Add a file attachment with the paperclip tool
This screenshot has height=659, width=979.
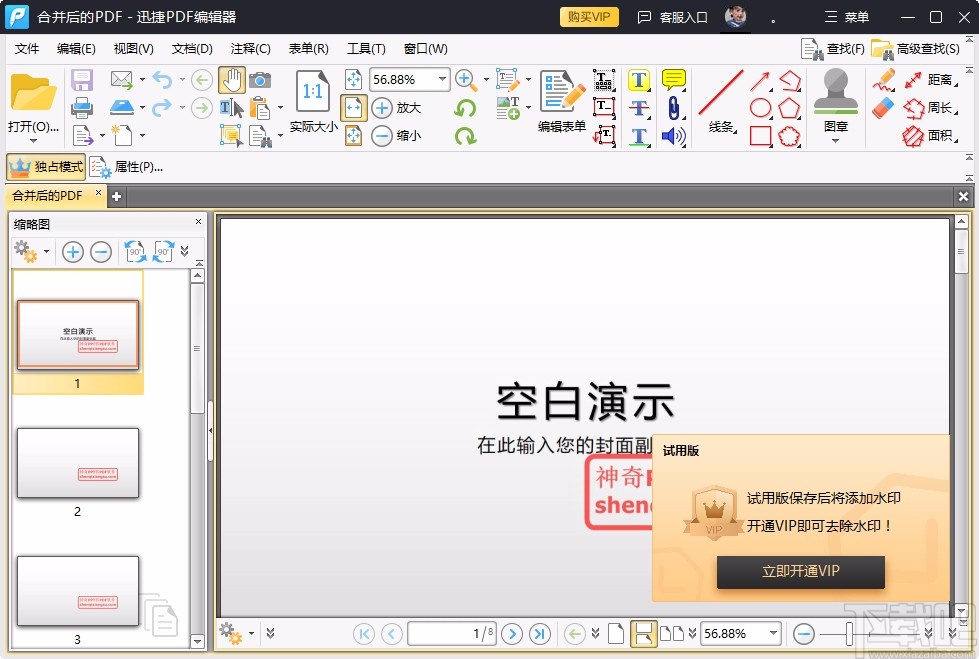tap(674, 108)
